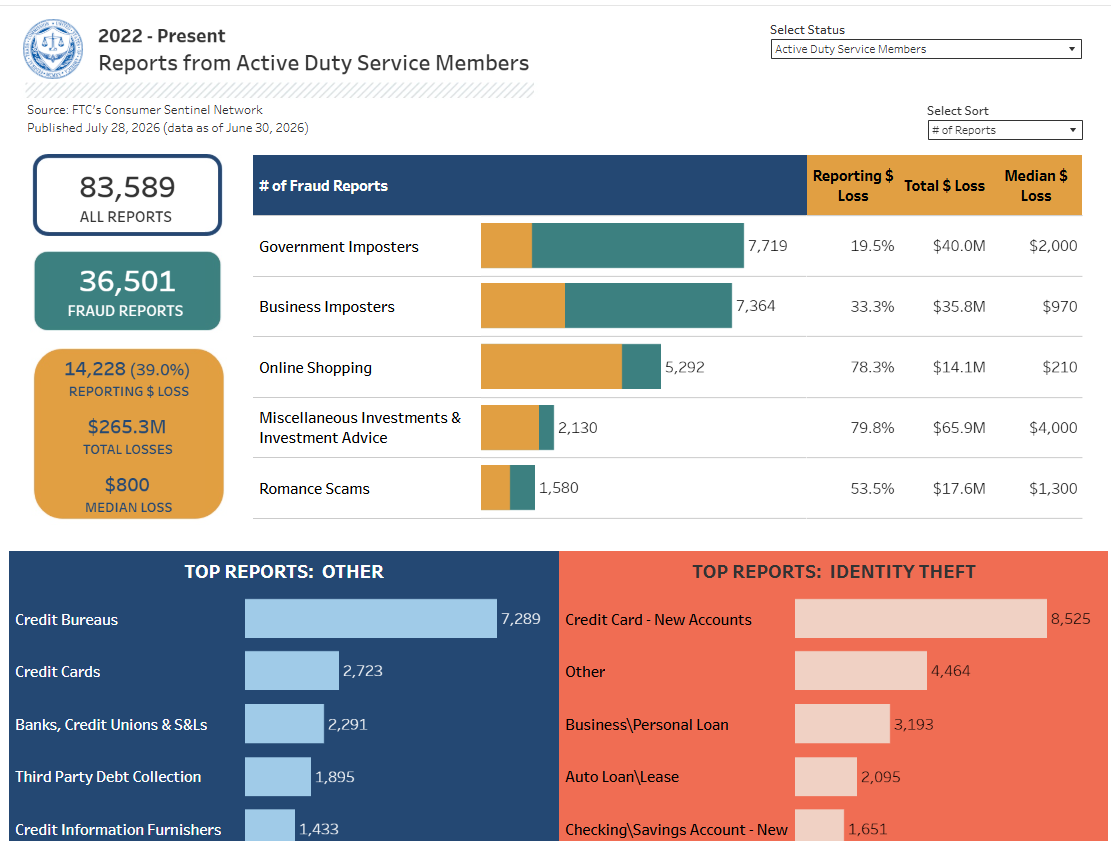This screenshot has width=1111, height=841.
Task: Click the Source: FTC's Consumer Sentinel Network text
Action: click(145, 110)
